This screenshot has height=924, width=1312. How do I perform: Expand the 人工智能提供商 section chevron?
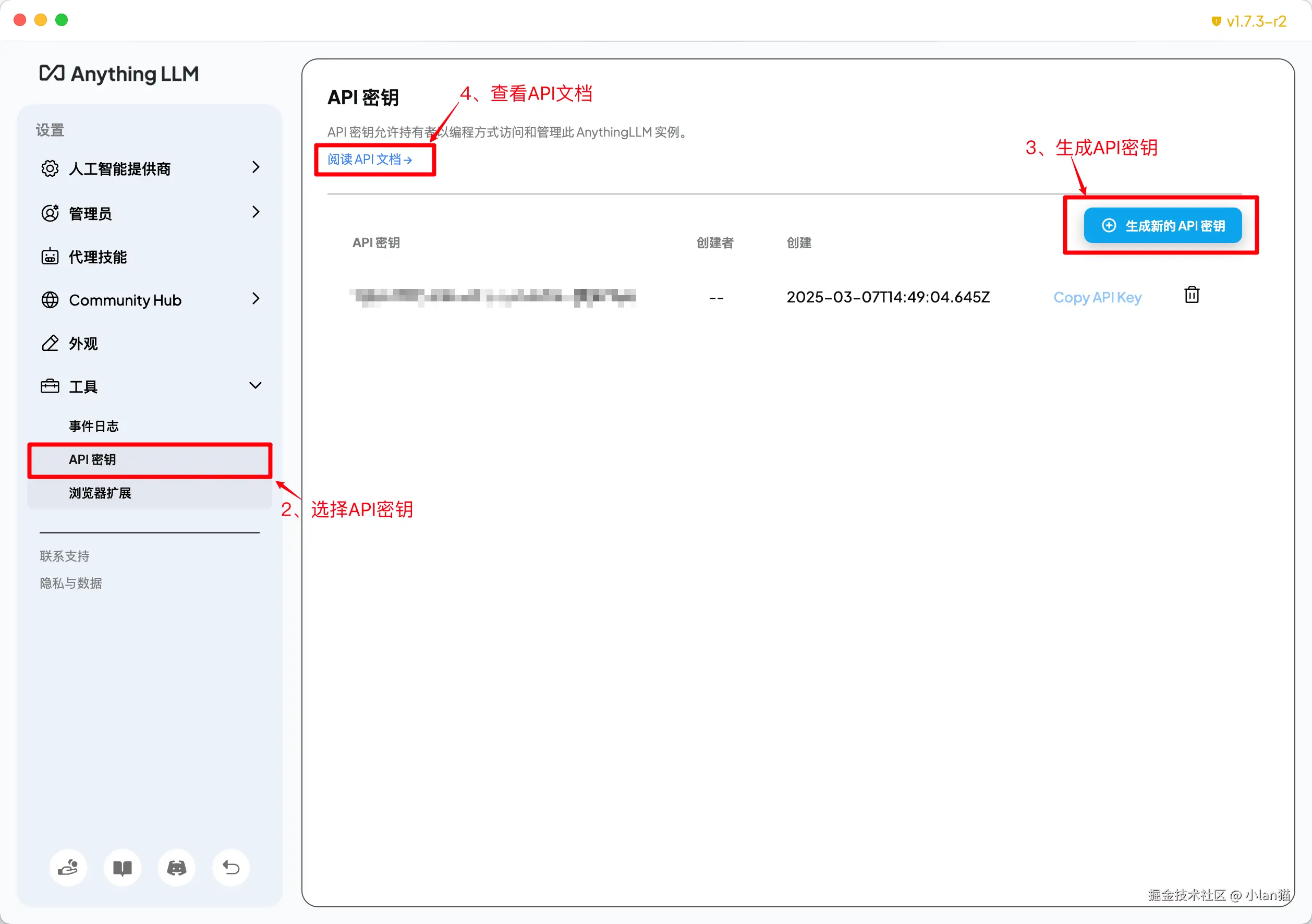pos(256,167)
